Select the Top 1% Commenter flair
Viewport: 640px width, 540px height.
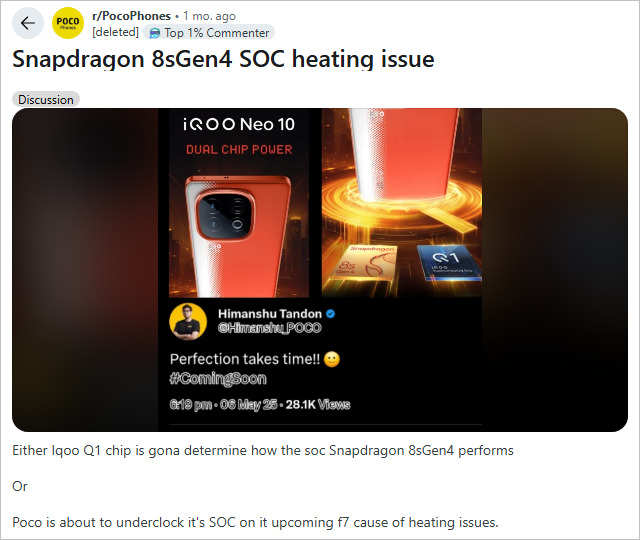(209, 33)
